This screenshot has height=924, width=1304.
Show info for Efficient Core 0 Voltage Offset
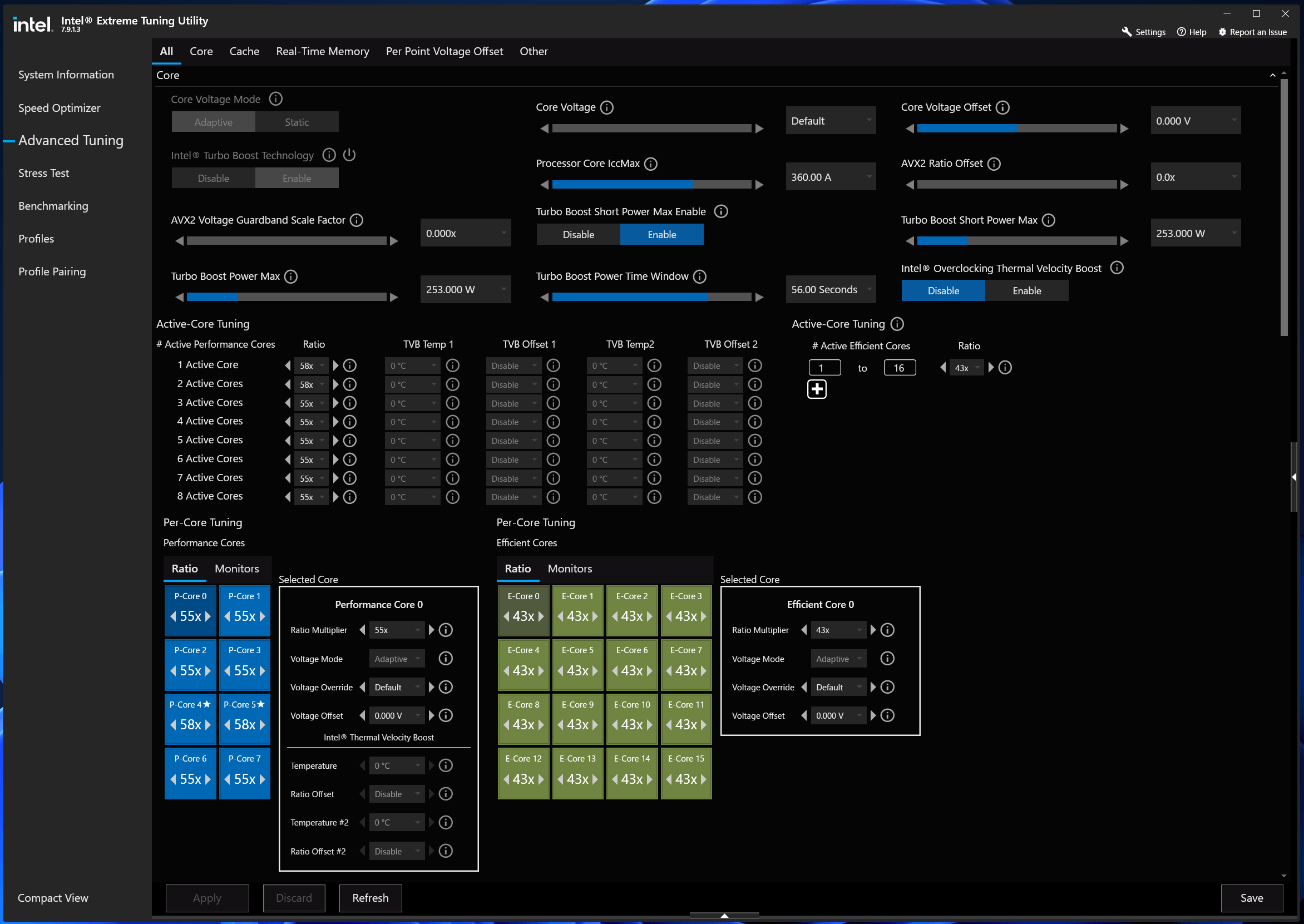(887, 716)
